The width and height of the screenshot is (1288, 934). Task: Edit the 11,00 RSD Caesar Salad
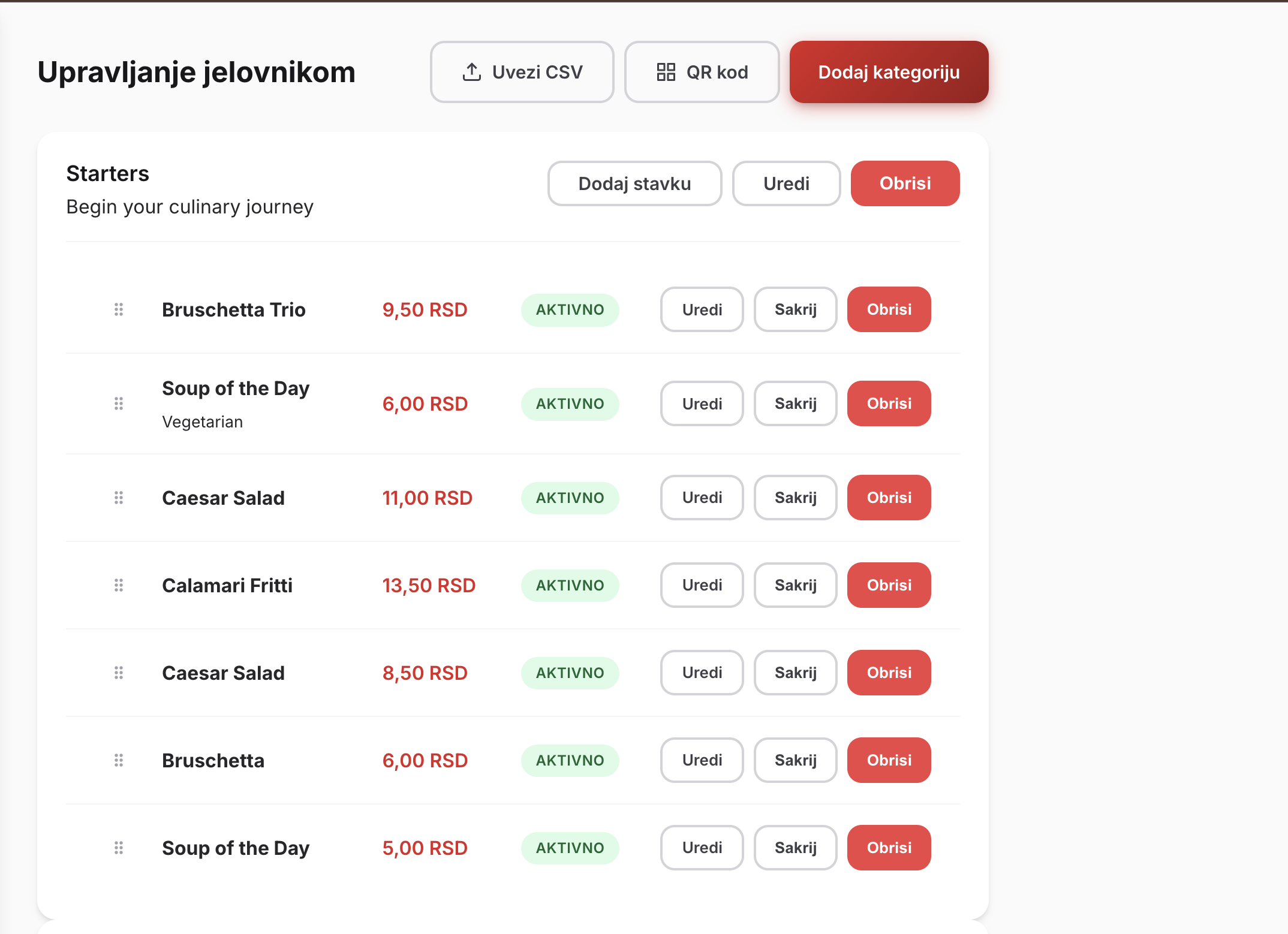[702, 498]
